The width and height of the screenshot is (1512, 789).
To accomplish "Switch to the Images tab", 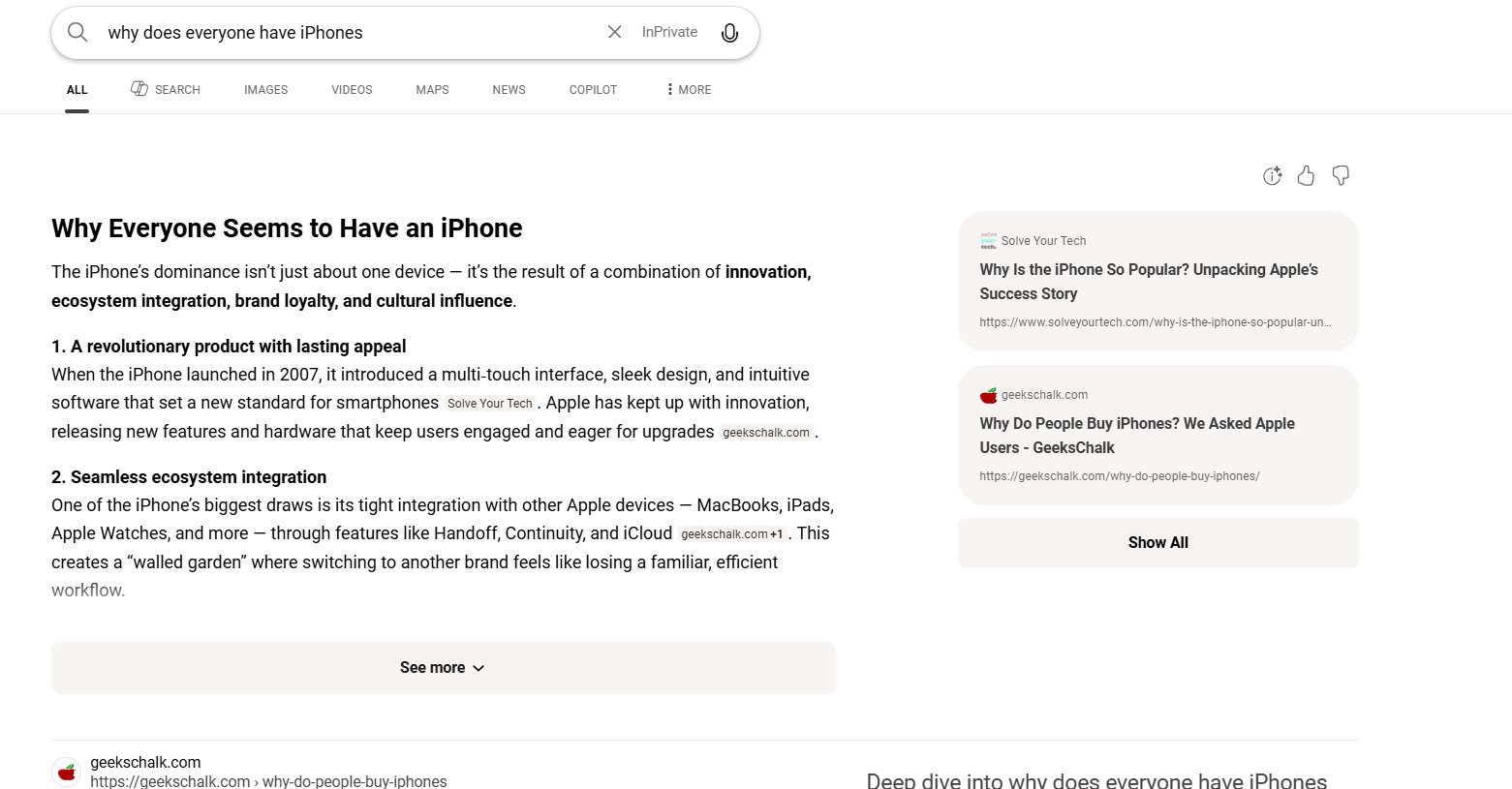I will [x=265, y=89].
